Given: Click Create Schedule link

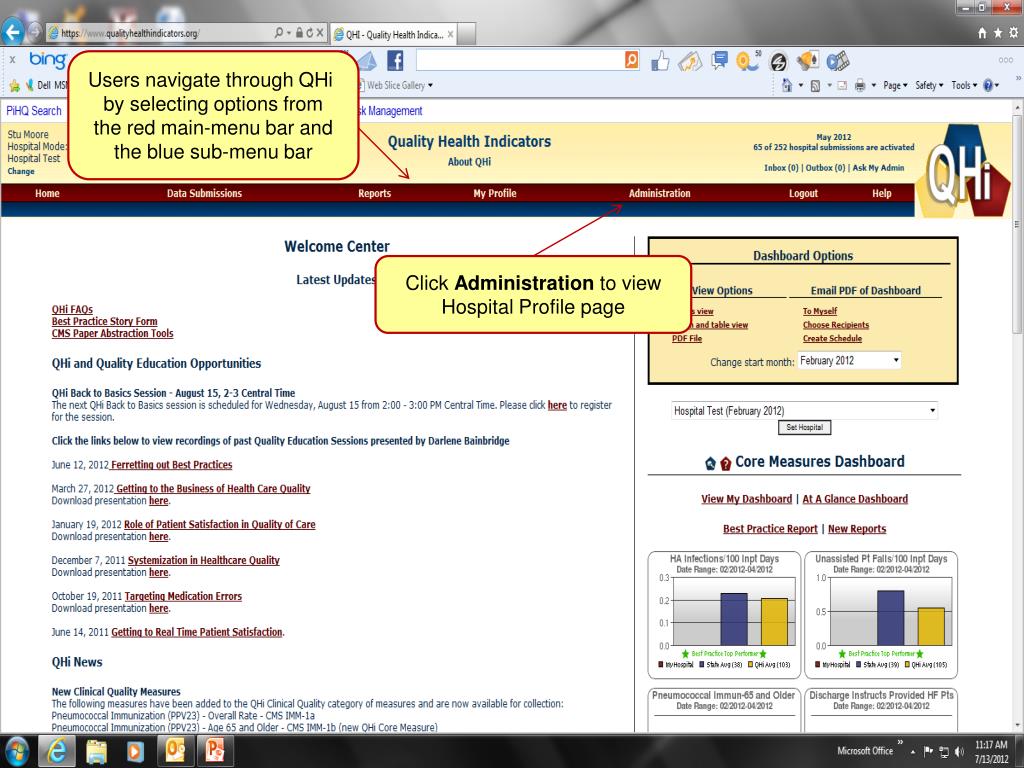Looking at the screenshot, I should [x=832, y=338].
